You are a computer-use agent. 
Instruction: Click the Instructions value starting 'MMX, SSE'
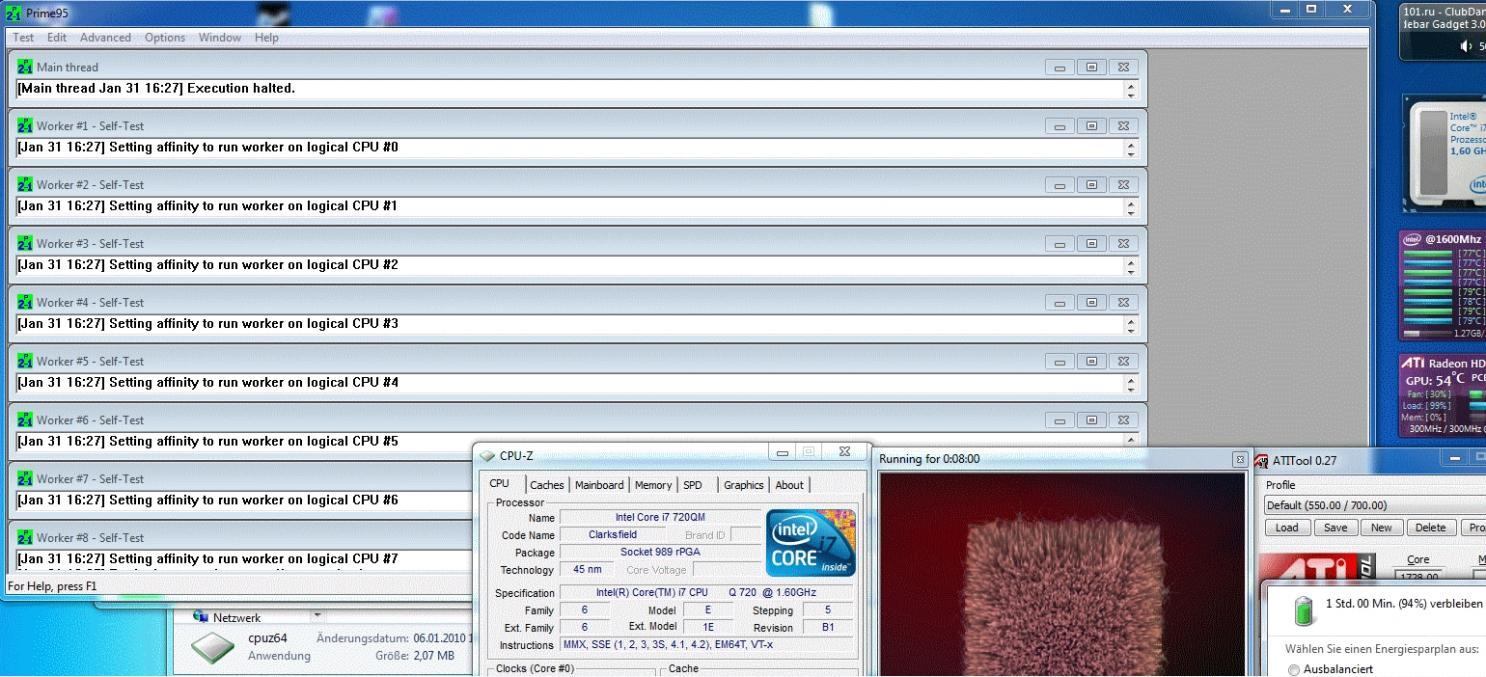706,645
